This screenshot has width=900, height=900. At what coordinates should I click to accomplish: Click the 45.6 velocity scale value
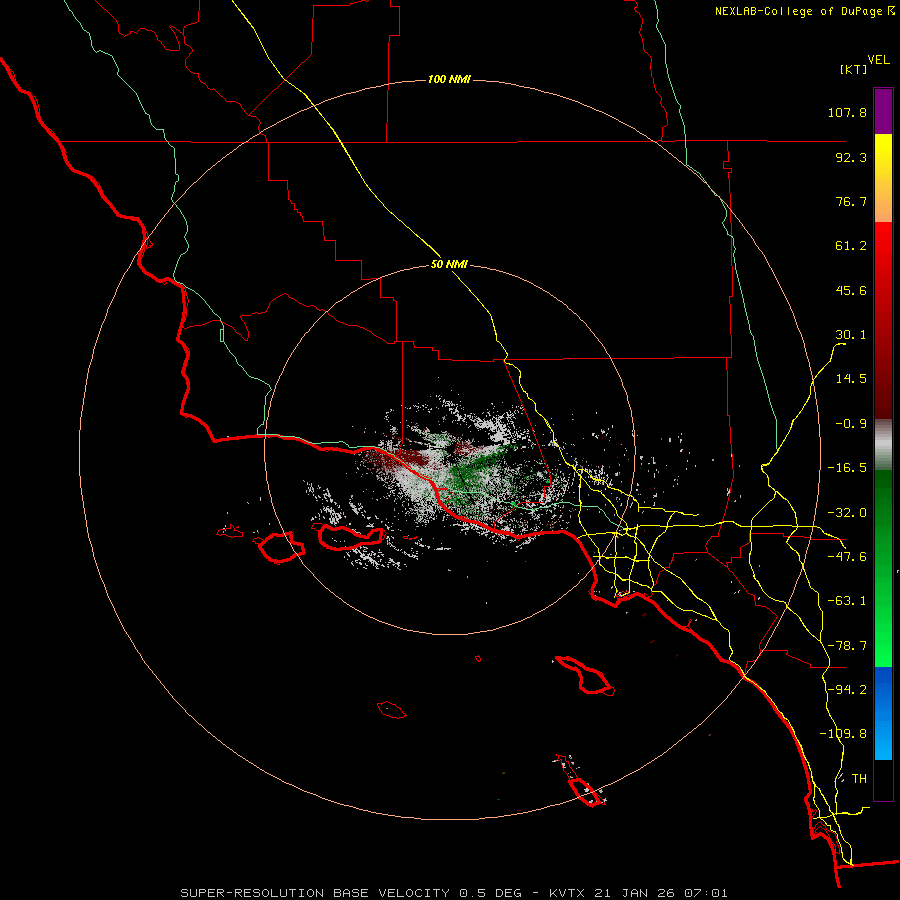pos(851,290)
